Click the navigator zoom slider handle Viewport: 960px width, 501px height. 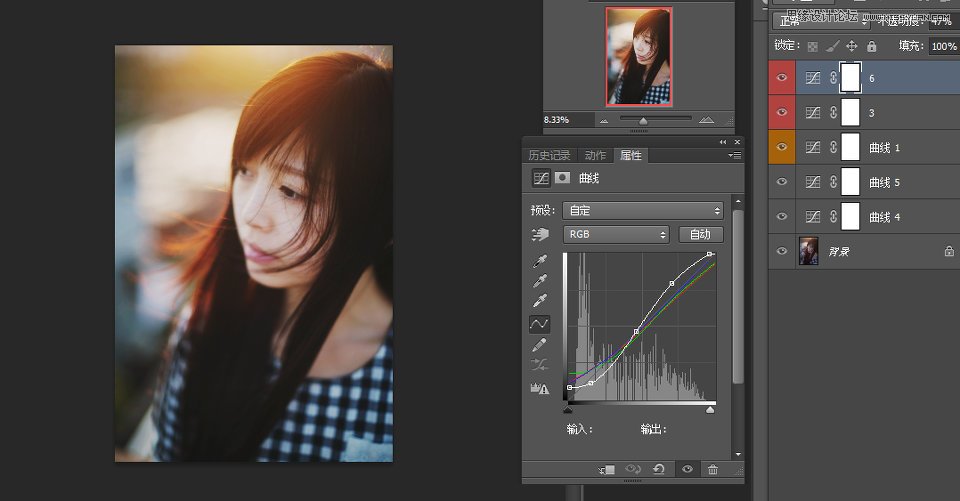[x=643, y=121]
